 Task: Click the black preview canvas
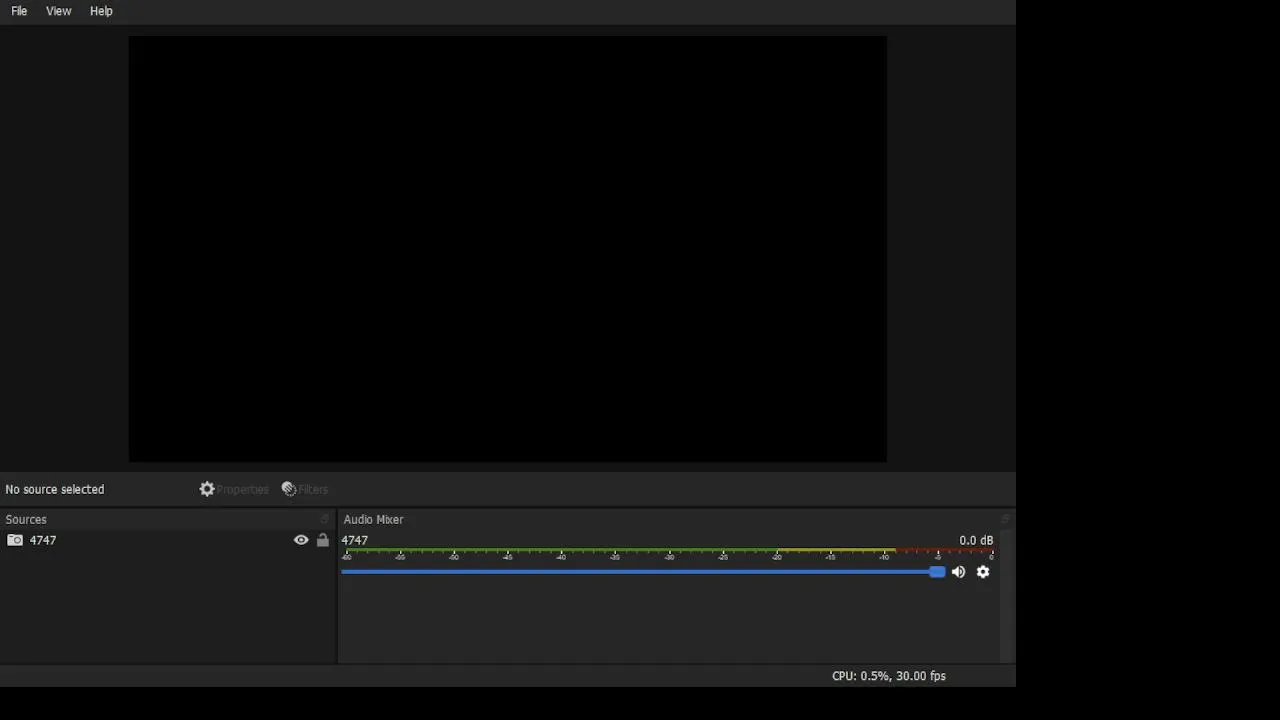click(507, 249)
